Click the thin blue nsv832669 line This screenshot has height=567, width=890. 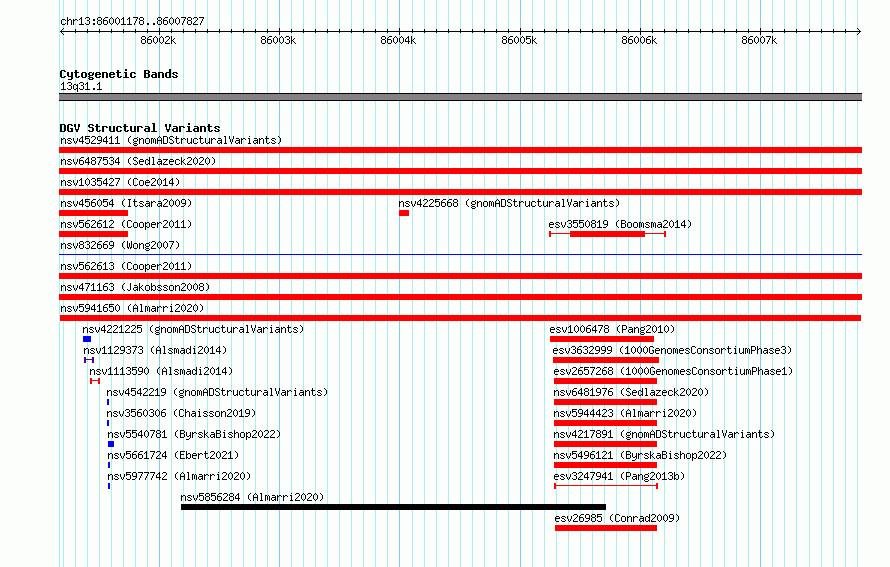click(x=460, y=254)
